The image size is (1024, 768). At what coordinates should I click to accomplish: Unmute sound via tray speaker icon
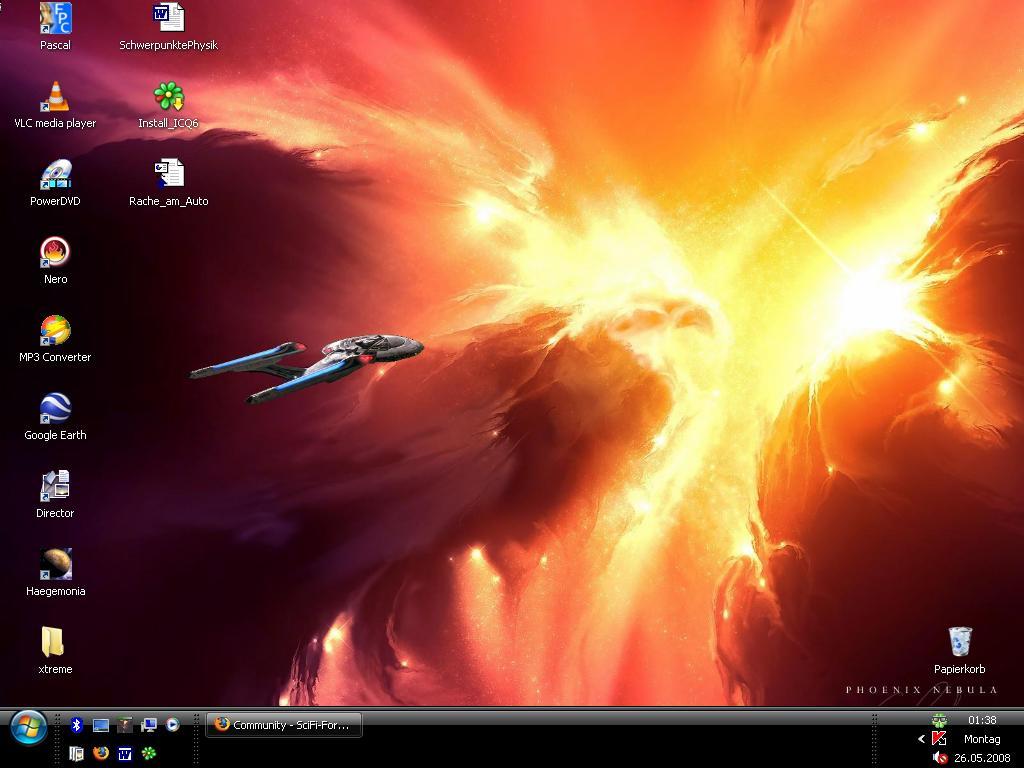point(940,758)
